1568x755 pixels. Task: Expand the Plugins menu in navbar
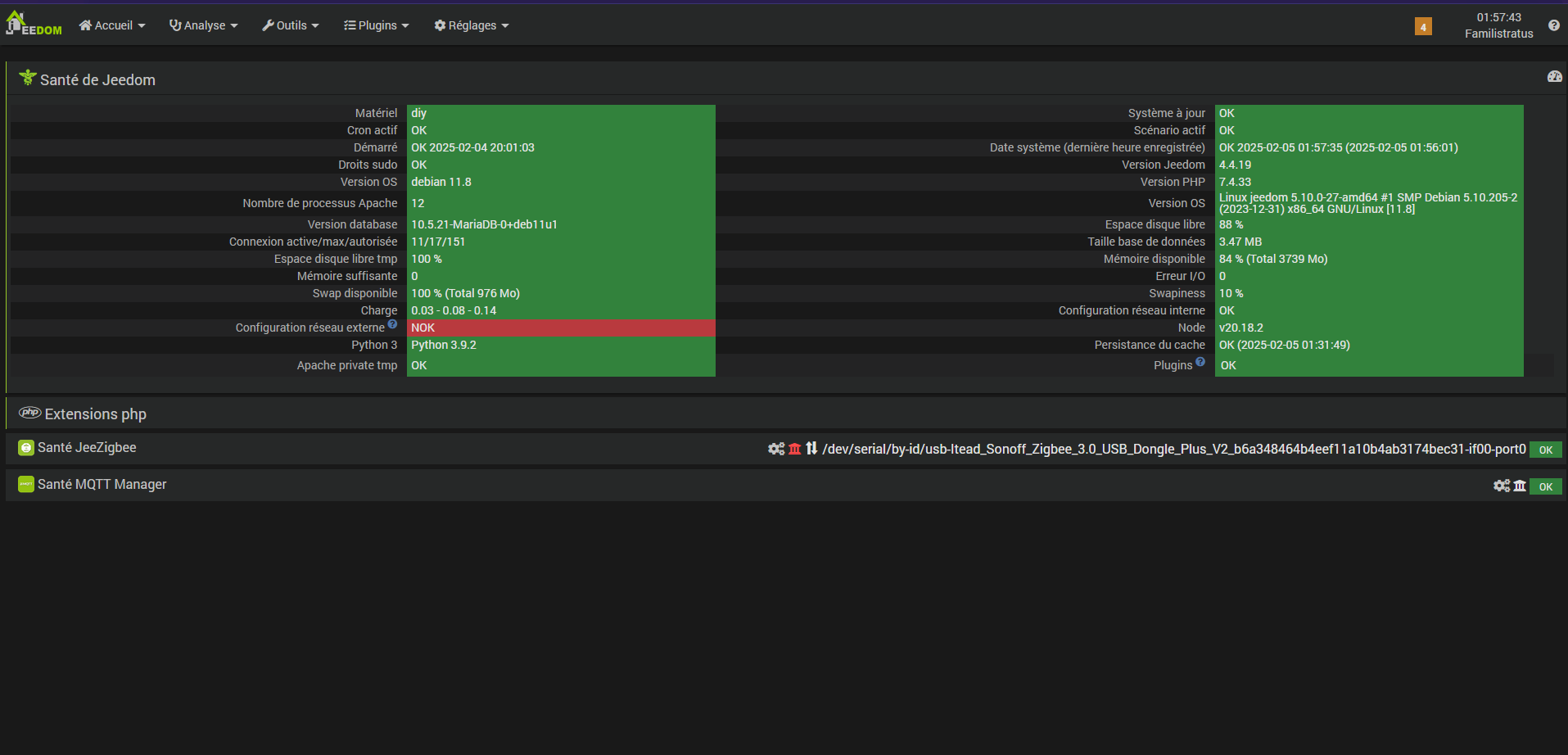[377, 25]
